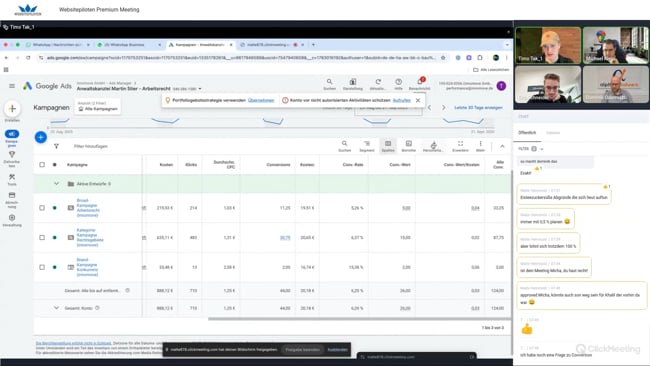Click the Filter hinzufügen field
The width and height of the screenshot is (650, 366).
(x=91, y=146)
